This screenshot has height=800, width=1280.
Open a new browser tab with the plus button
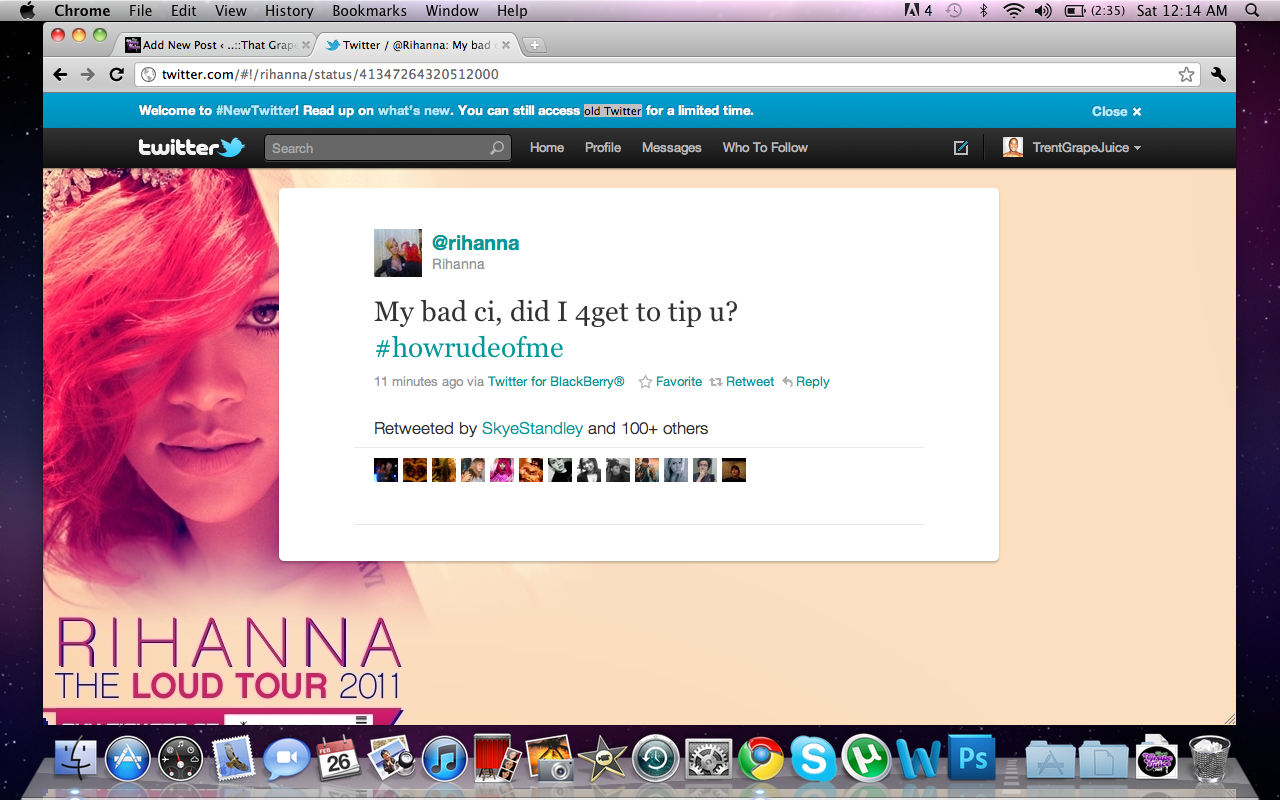pyautogui.click(x=535, y=45)
